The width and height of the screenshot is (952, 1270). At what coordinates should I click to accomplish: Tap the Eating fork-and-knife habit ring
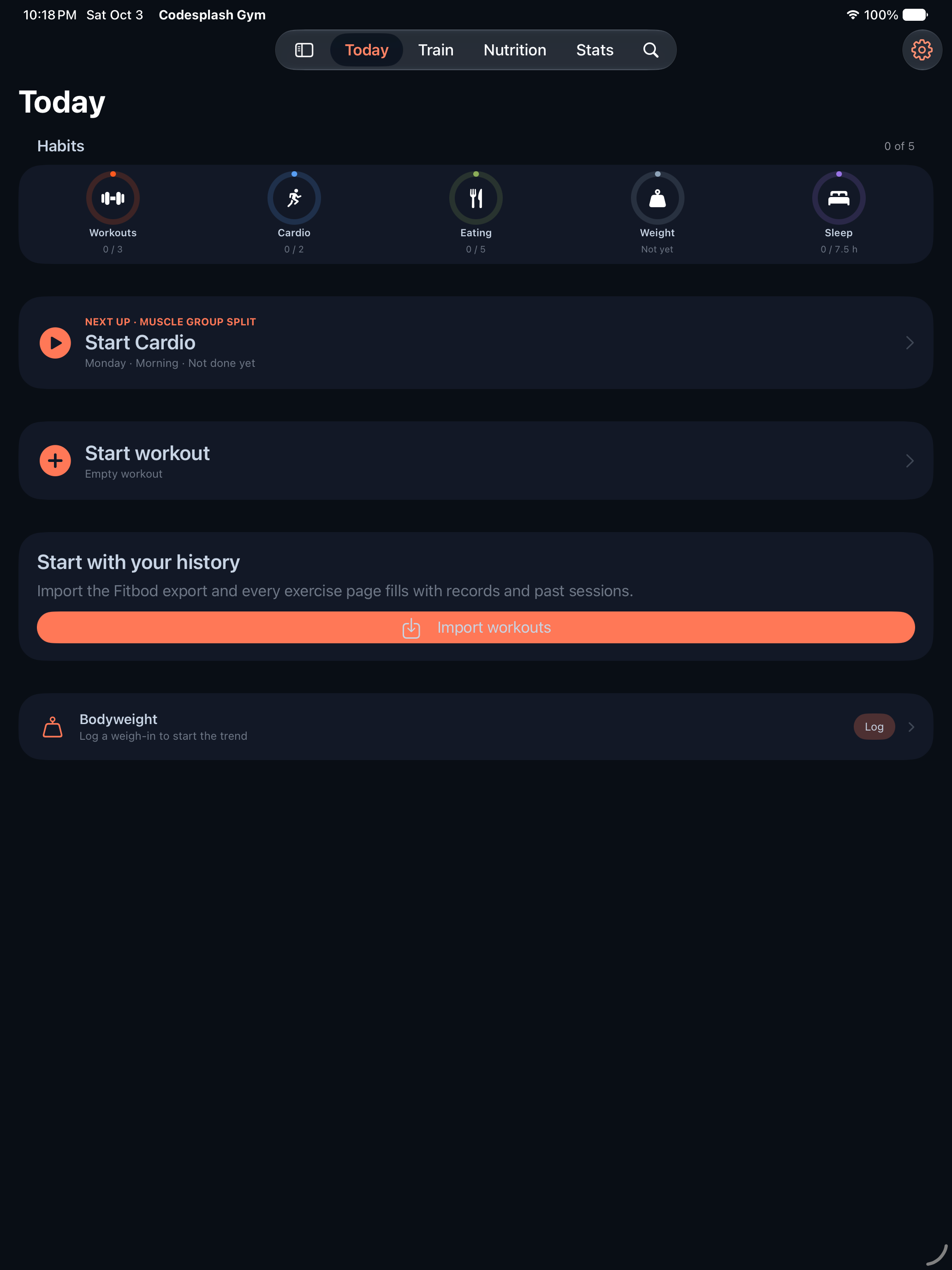[476, 198]
